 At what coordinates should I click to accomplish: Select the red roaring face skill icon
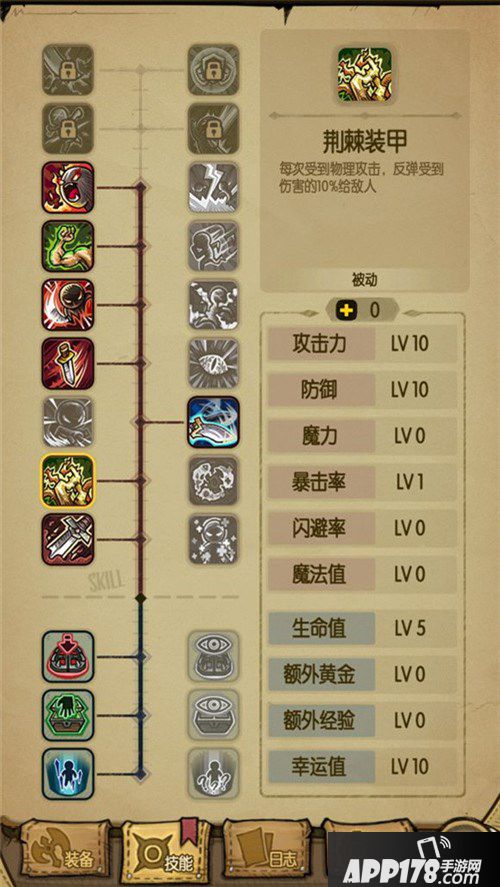[x=68, y=187]
